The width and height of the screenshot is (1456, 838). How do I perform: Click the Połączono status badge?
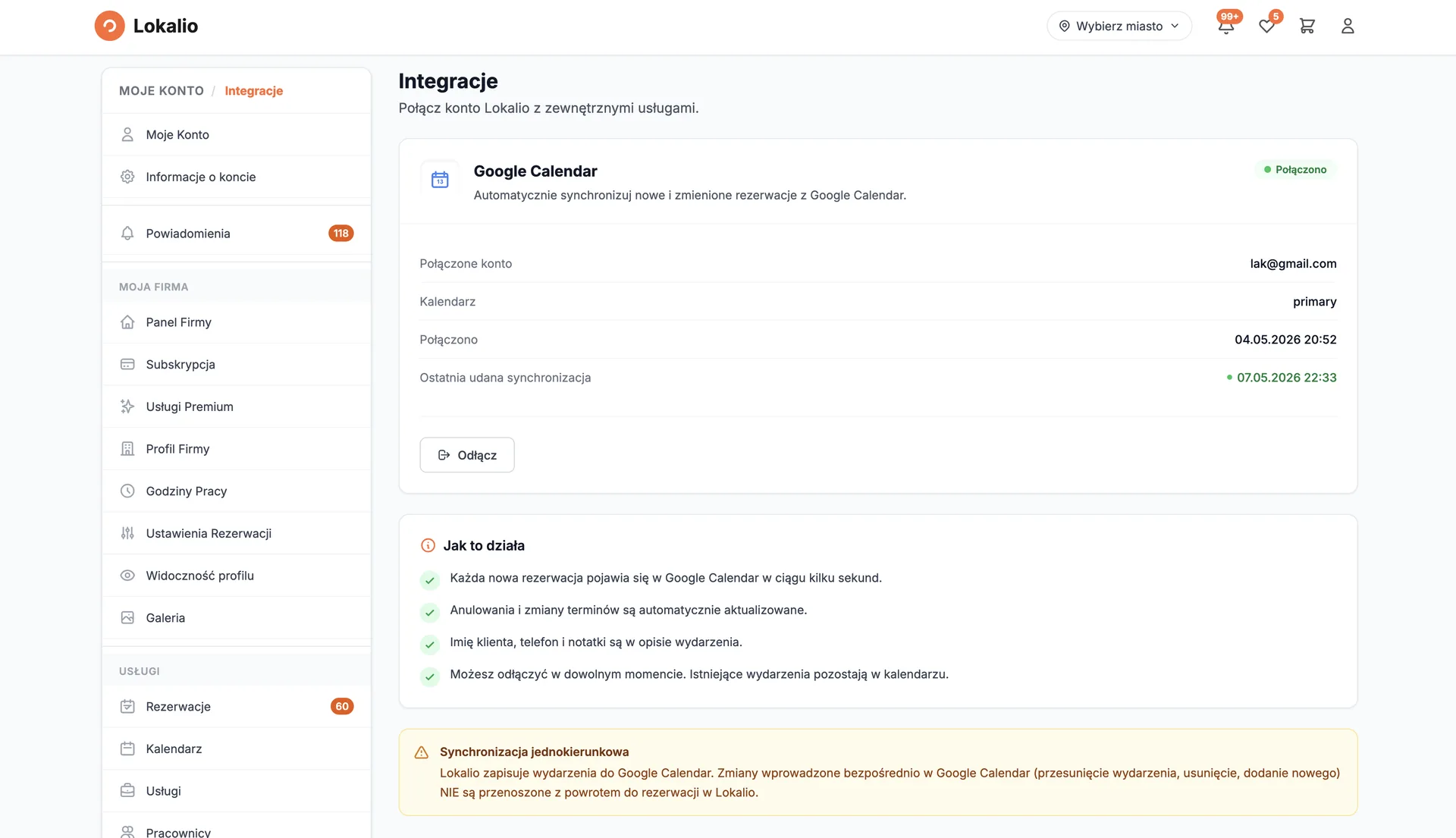1295,170
